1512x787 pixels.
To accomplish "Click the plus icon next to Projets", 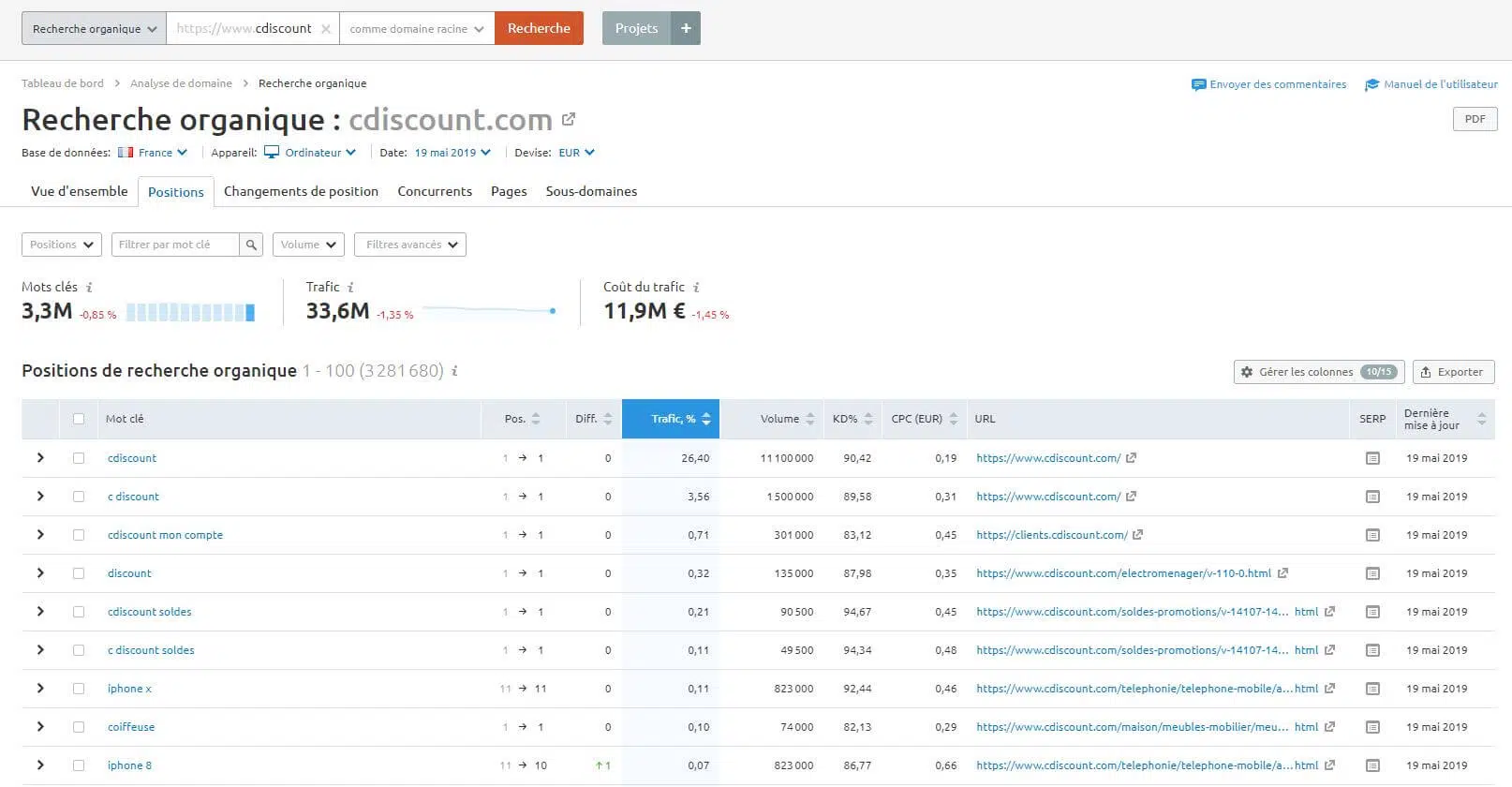I will tap(686, 28).
